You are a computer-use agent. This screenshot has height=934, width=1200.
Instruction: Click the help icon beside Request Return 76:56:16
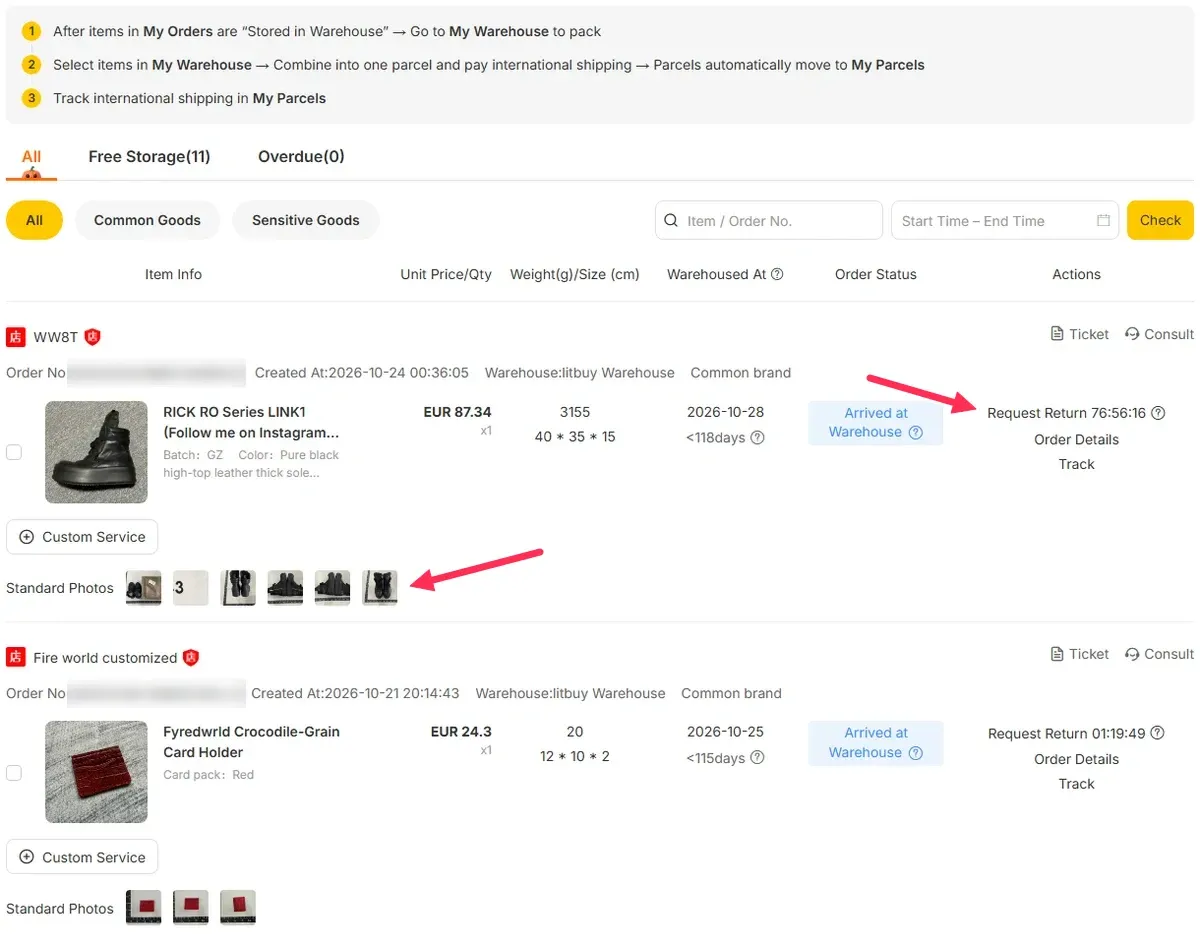pyautogui.click(x=1158, y=413)
